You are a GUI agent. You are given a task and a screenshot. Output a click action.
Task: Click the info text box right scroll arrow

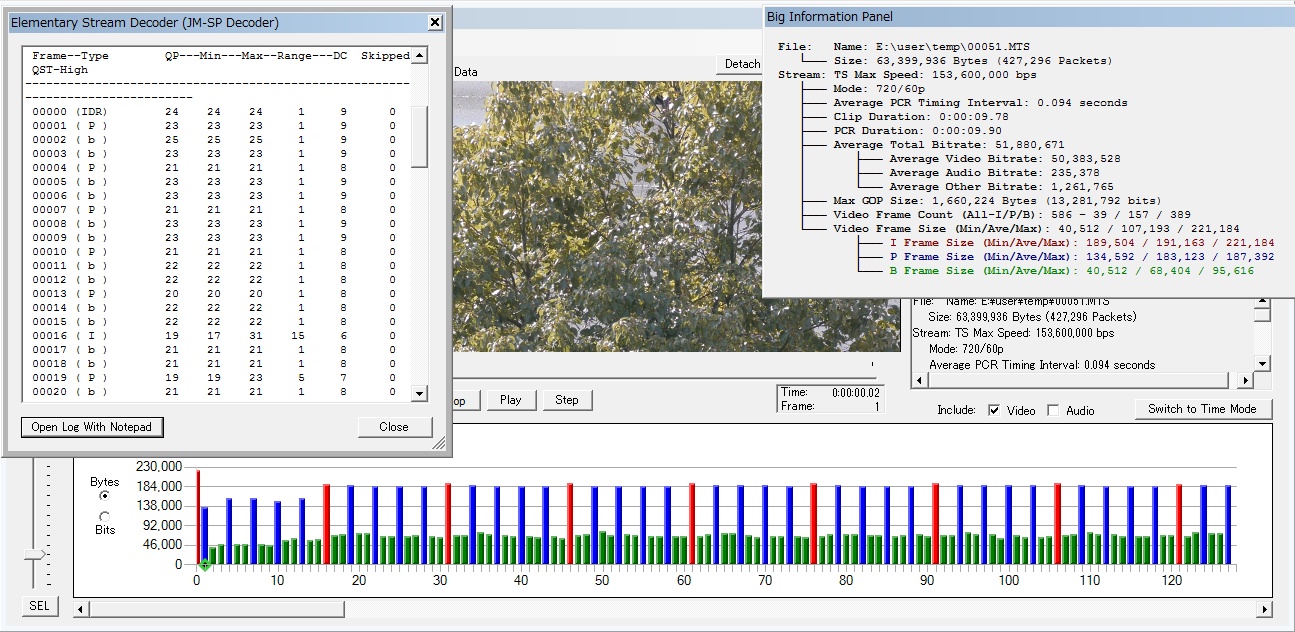click(x=1245, y=380)
